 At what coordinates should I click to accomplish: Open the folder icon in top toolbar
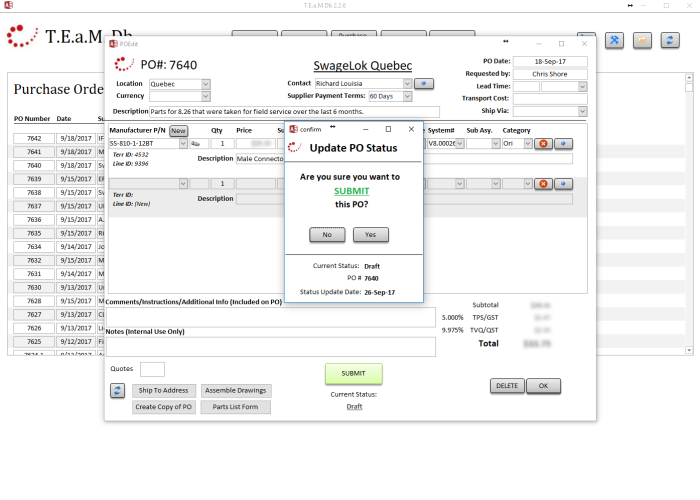(x=643, y=40)
